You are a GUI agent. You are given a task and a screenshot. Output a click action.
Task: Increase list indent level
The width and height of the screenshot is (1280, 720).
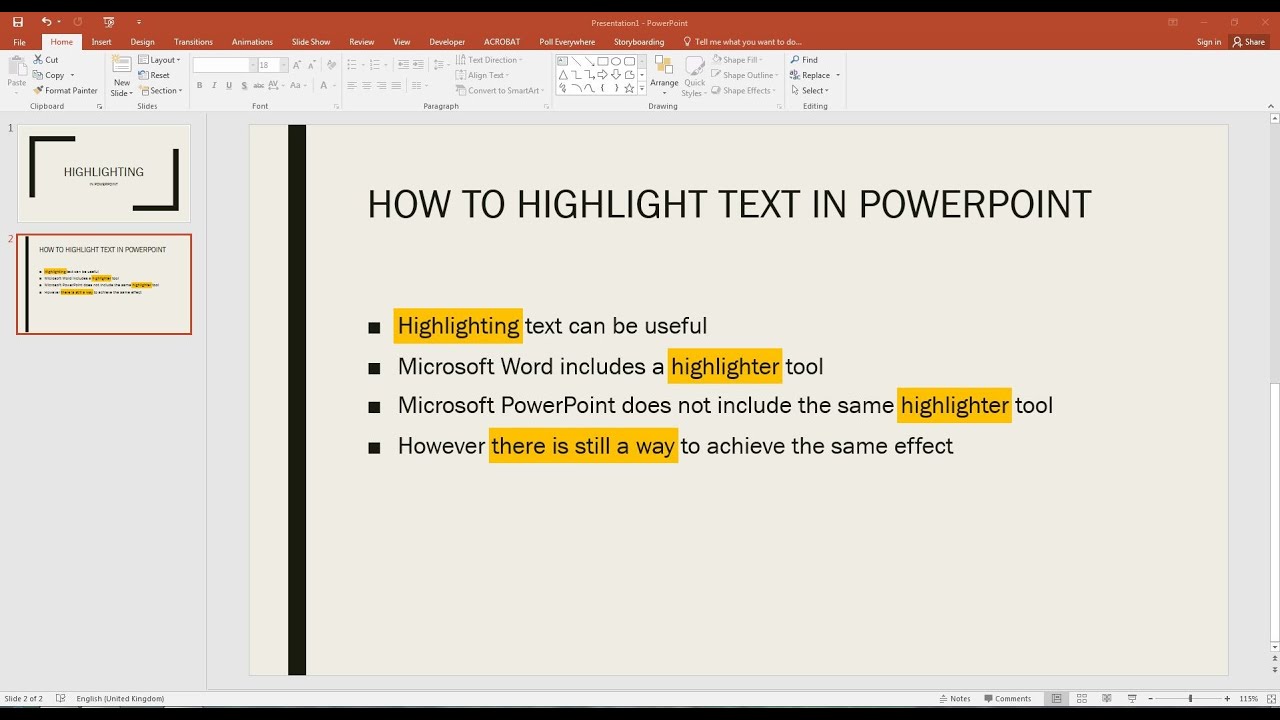click(418, 64)
